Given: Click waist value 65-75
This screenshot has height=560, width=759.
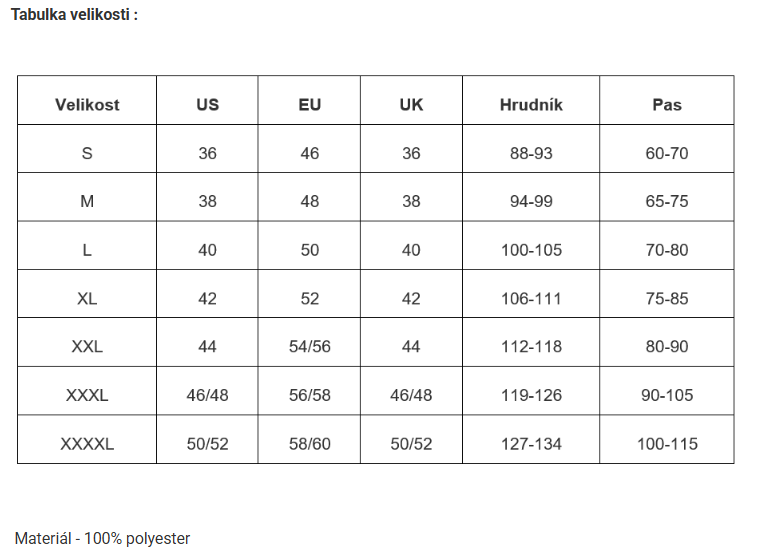Looking at the screenshot, I should point(667,201).
